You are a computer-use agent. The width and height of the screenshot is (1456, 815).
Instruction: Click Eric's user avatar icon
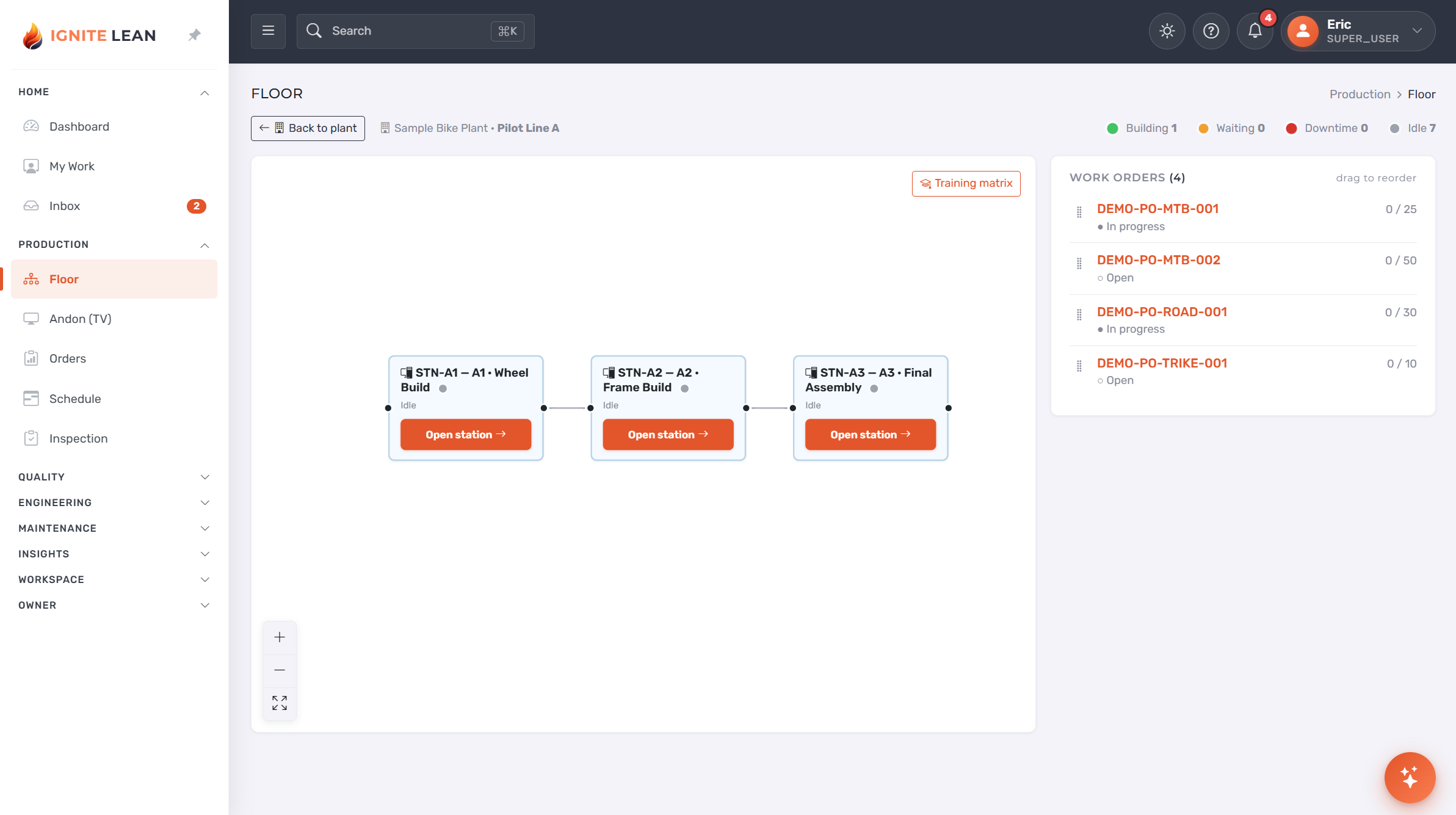pyautogui.click(x=1303, y=31)
